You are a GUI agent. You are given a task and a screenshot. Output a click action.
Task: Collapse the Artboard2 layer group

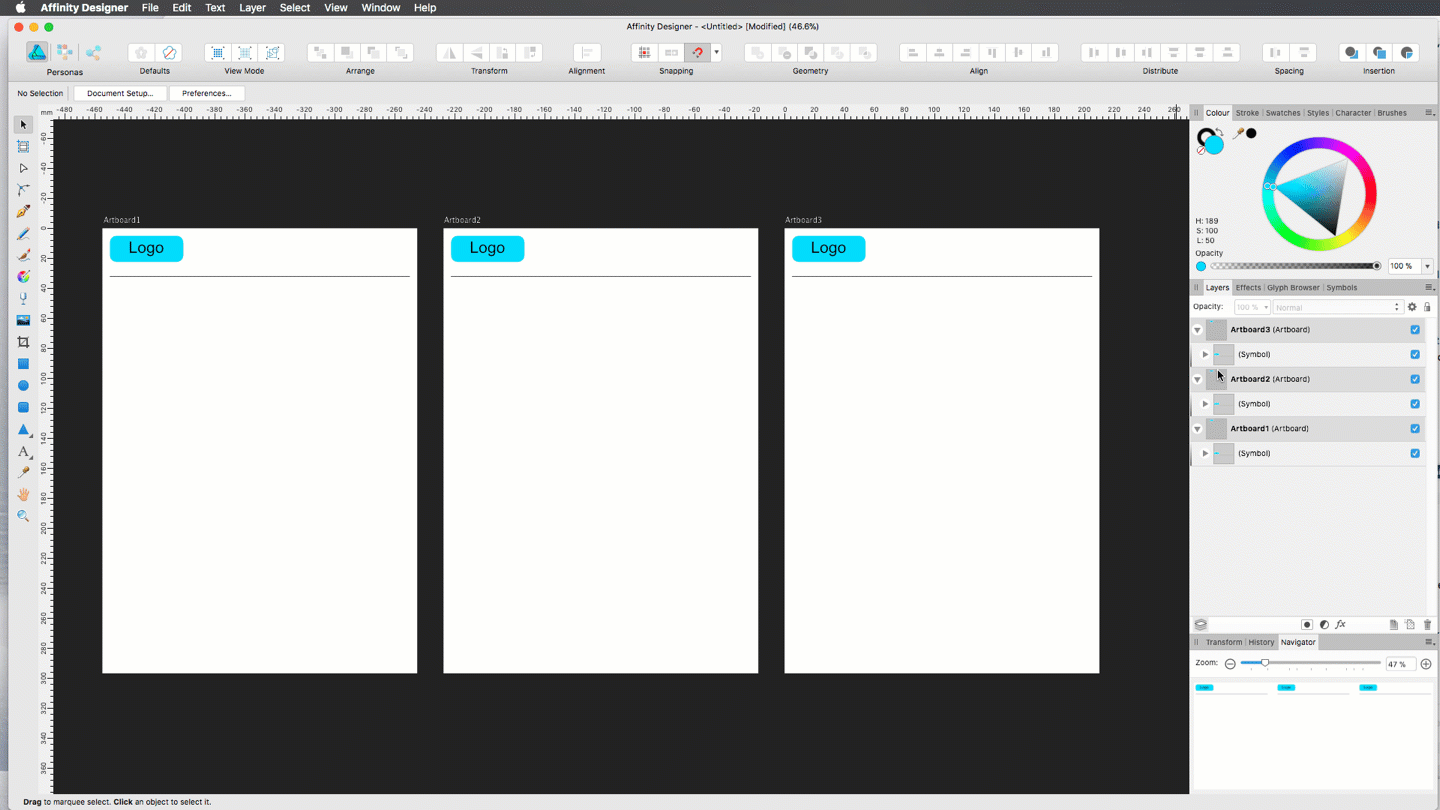pyautogui.click(x=1197, y=378)
